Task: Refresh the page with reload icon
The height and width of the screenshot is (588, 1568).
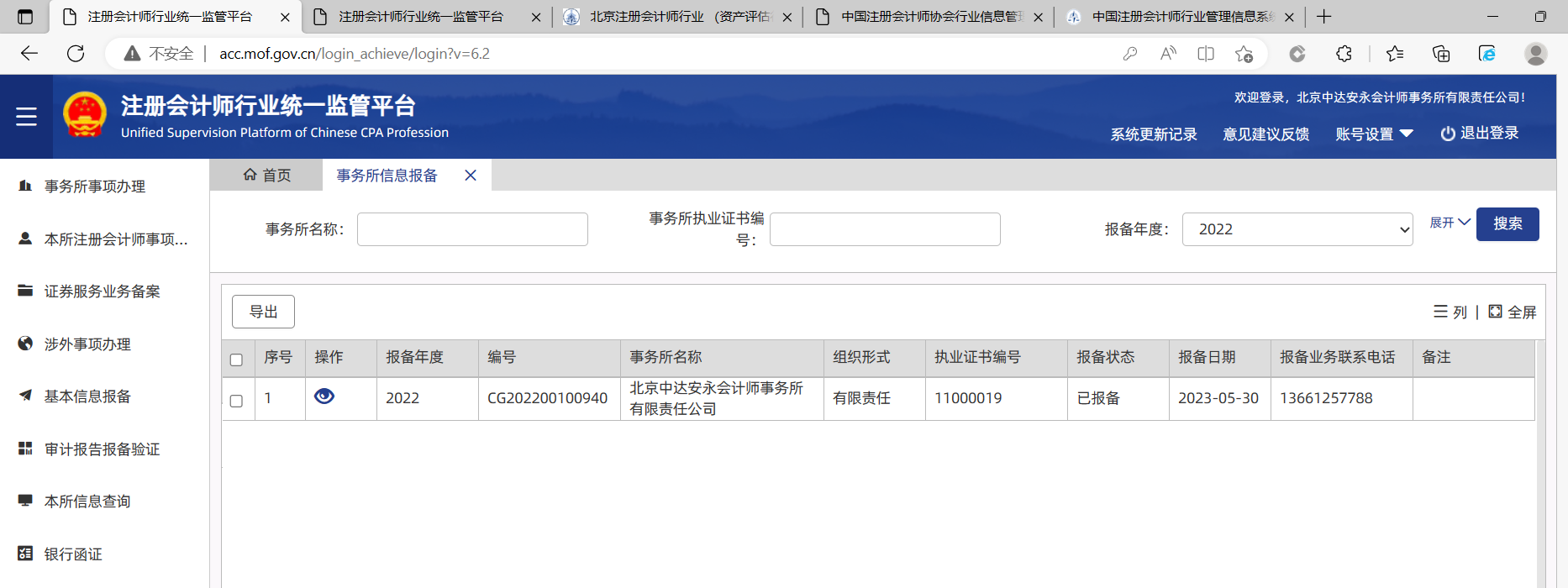Action: coord(76,54)
